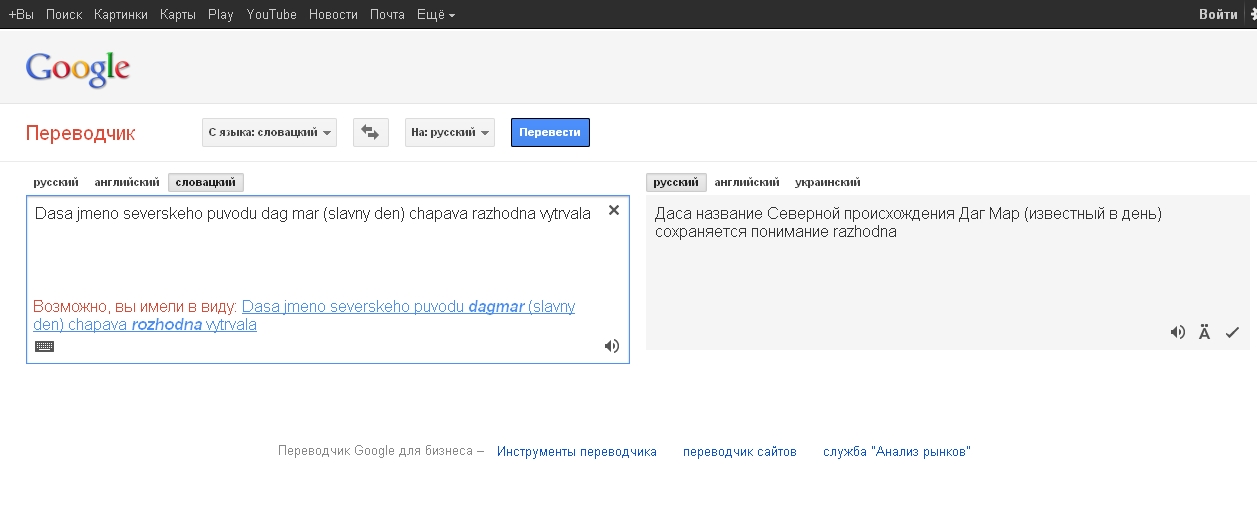This screenshot has height=515, width=1257.
Task: Open служба "Анализ рынков" link
Action: coord(897,451)
